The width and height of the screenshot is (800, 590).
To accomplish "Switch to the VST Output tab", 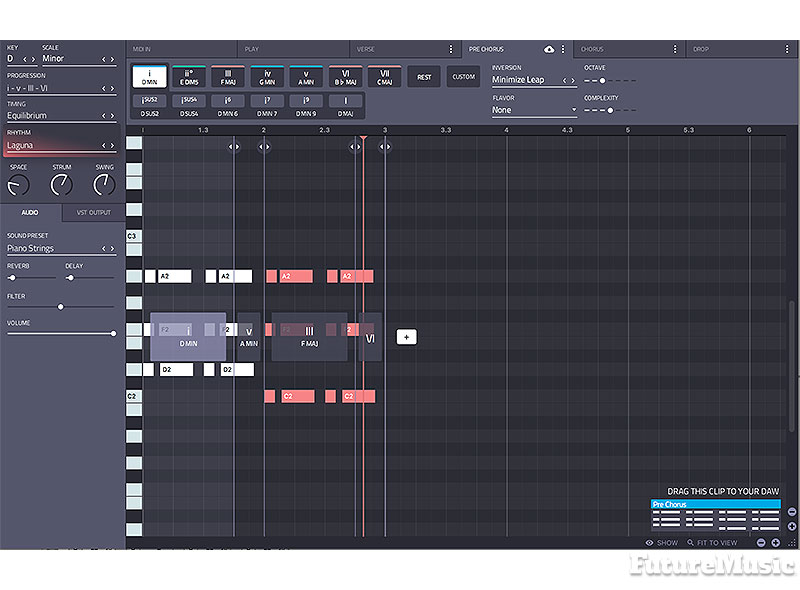I will coord(93,212).
